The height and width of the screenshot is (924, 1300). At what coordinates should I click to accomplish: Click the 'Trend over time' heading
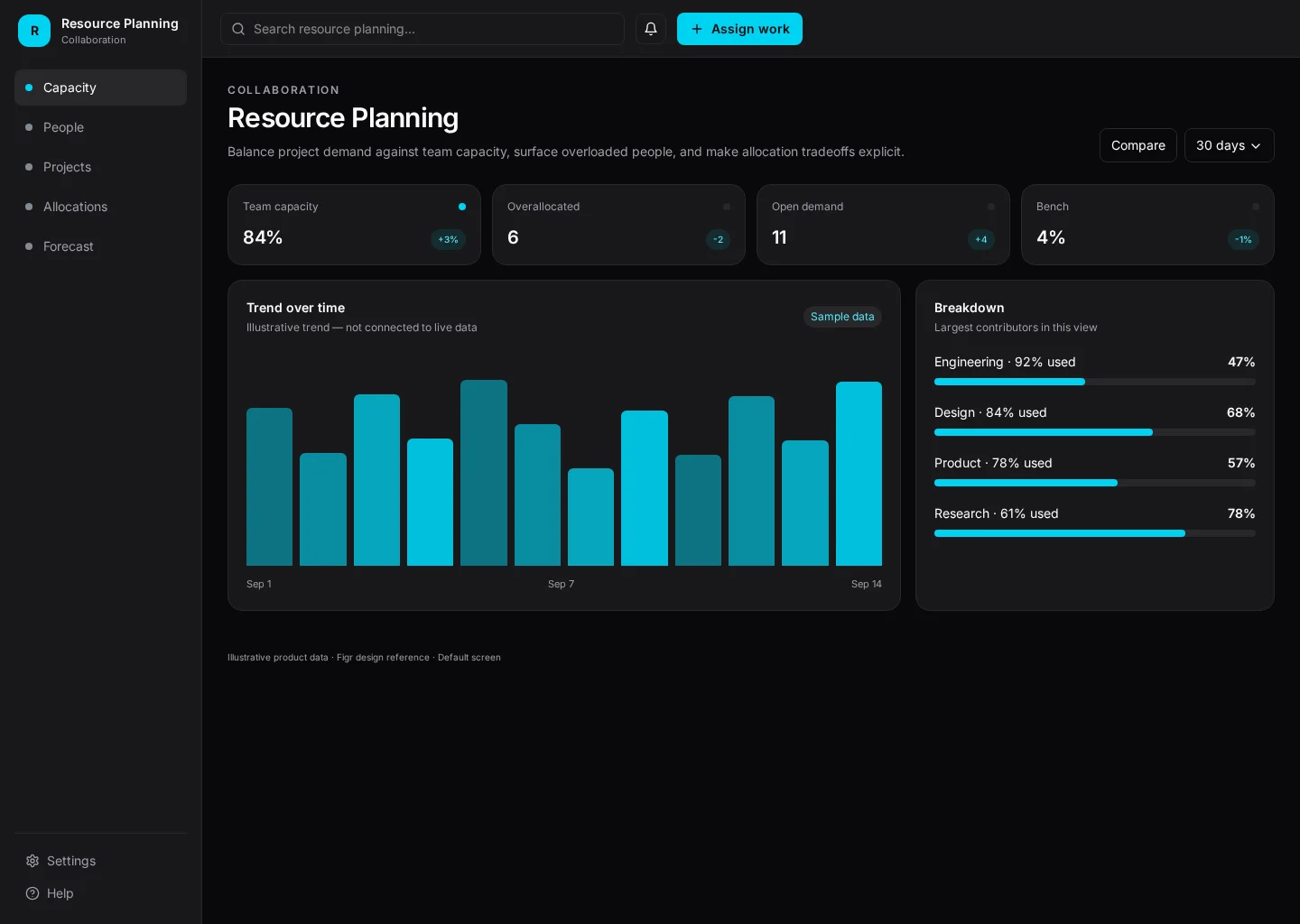click(x=295, y=308)
